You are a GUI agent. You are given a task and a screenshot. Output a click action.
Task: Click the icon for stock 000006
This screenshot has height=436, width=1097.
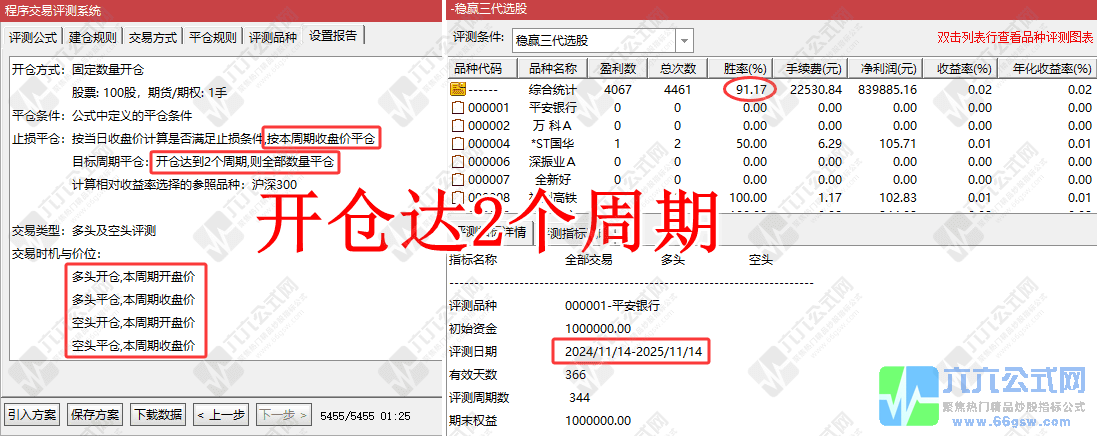459,161
